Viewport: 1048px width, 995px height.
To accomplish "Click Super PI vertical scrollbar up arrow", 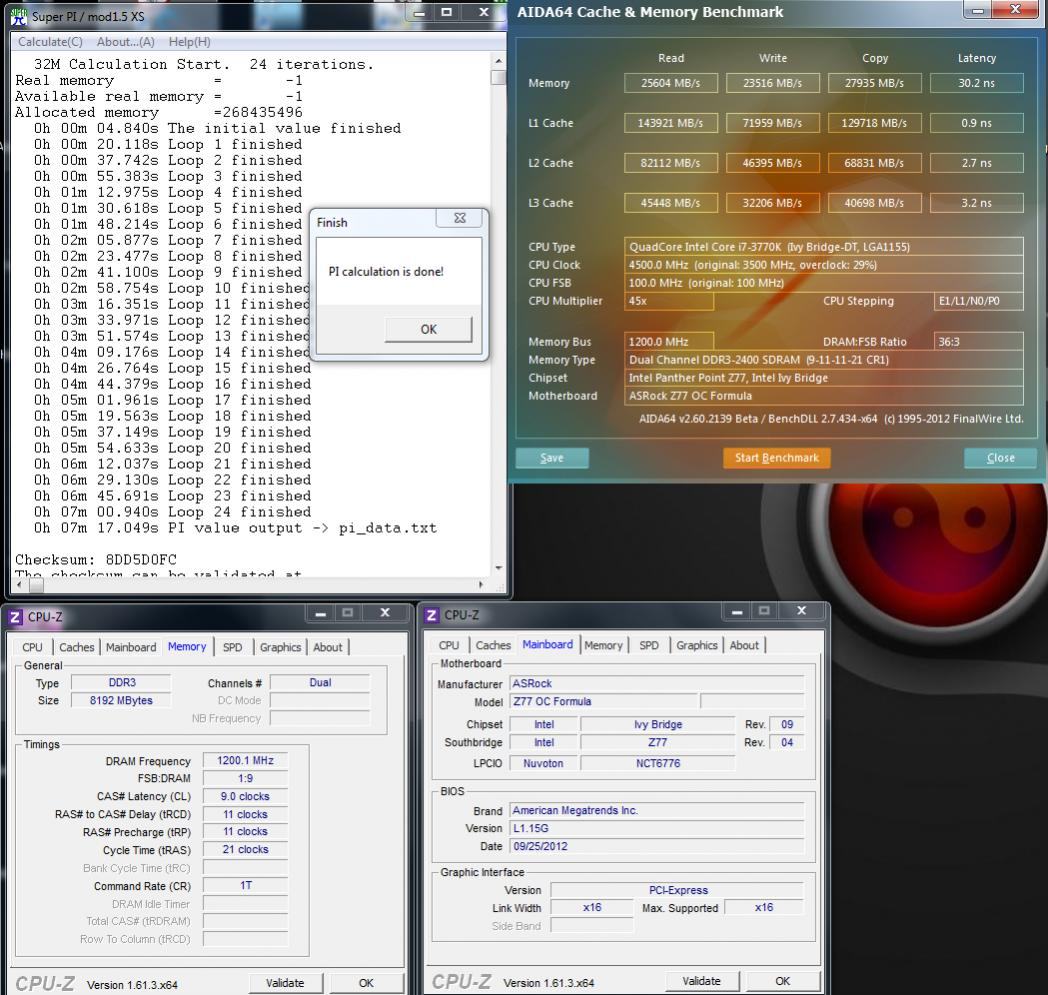I will [x=499, y=61].
